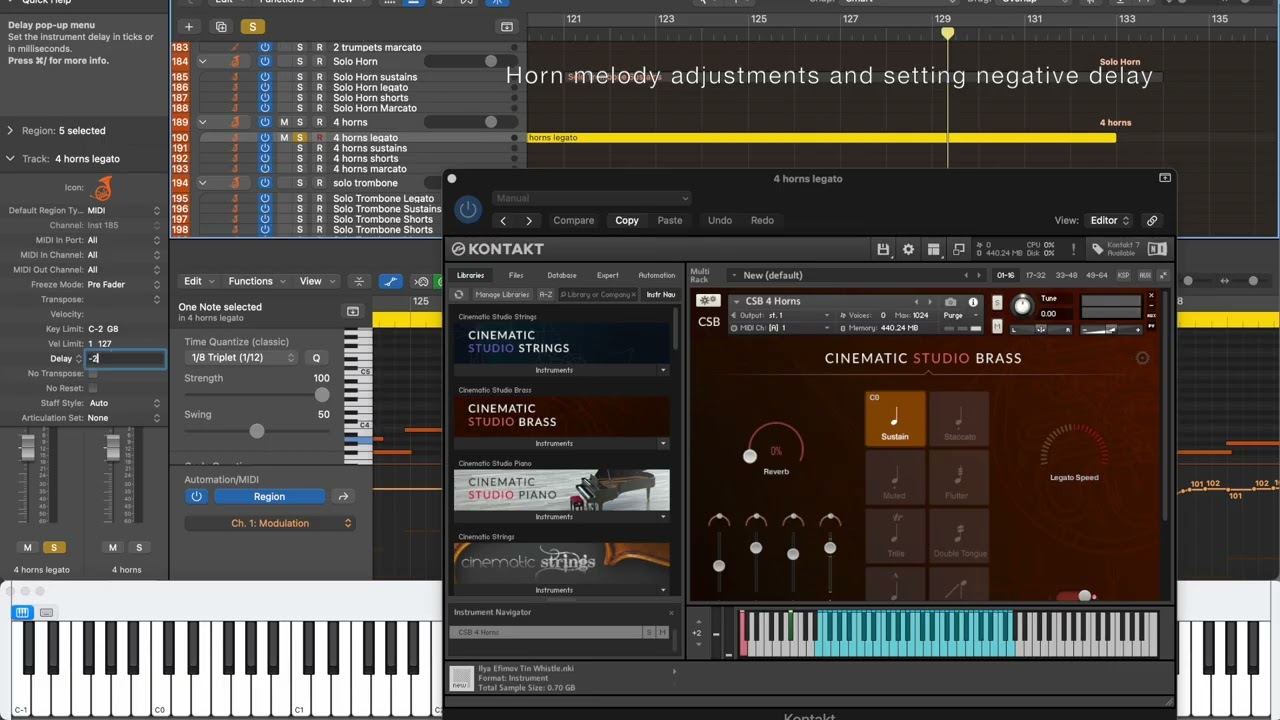This screenshot has width=1280, height=720.
Task: Open the Time Quantize value dropdown
Action: coord(241,358)
